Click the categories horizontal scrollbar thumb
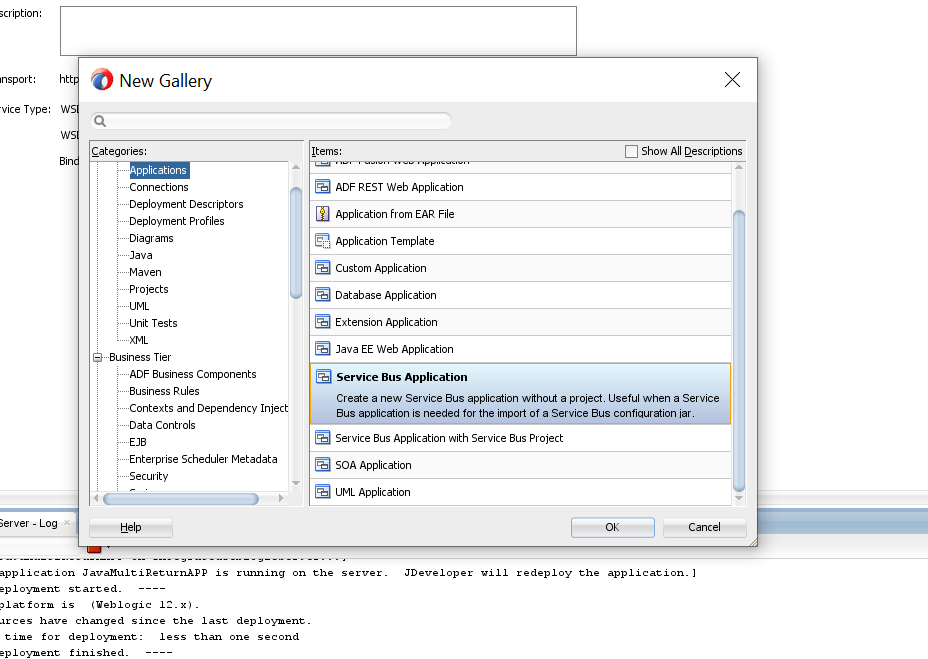The height and width of the screenshot is (659, 928). (x=181, y=499)
